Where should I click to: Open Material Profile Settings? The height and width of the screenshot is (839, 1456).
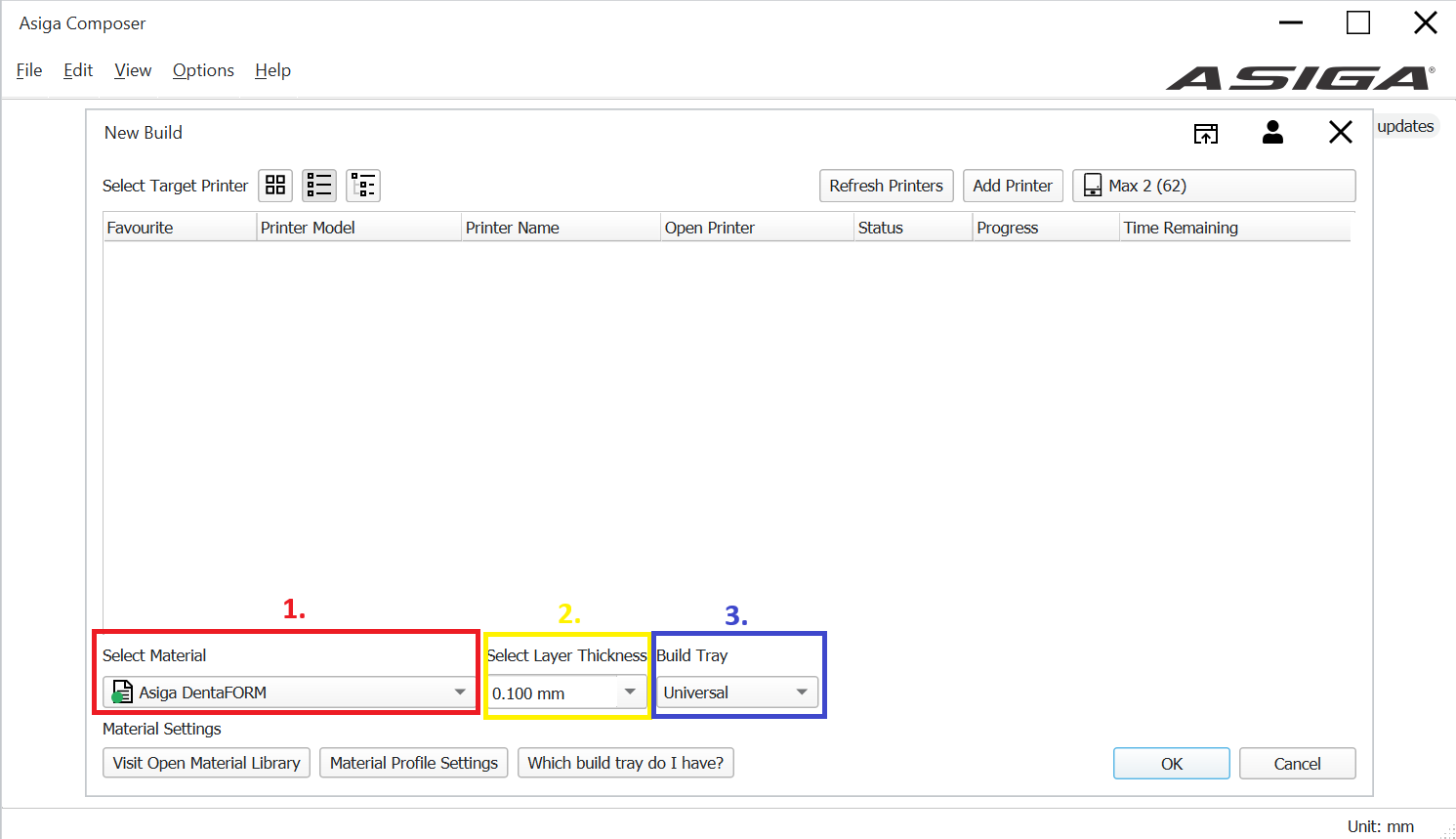pyautogui.click(x=414, y=763)
